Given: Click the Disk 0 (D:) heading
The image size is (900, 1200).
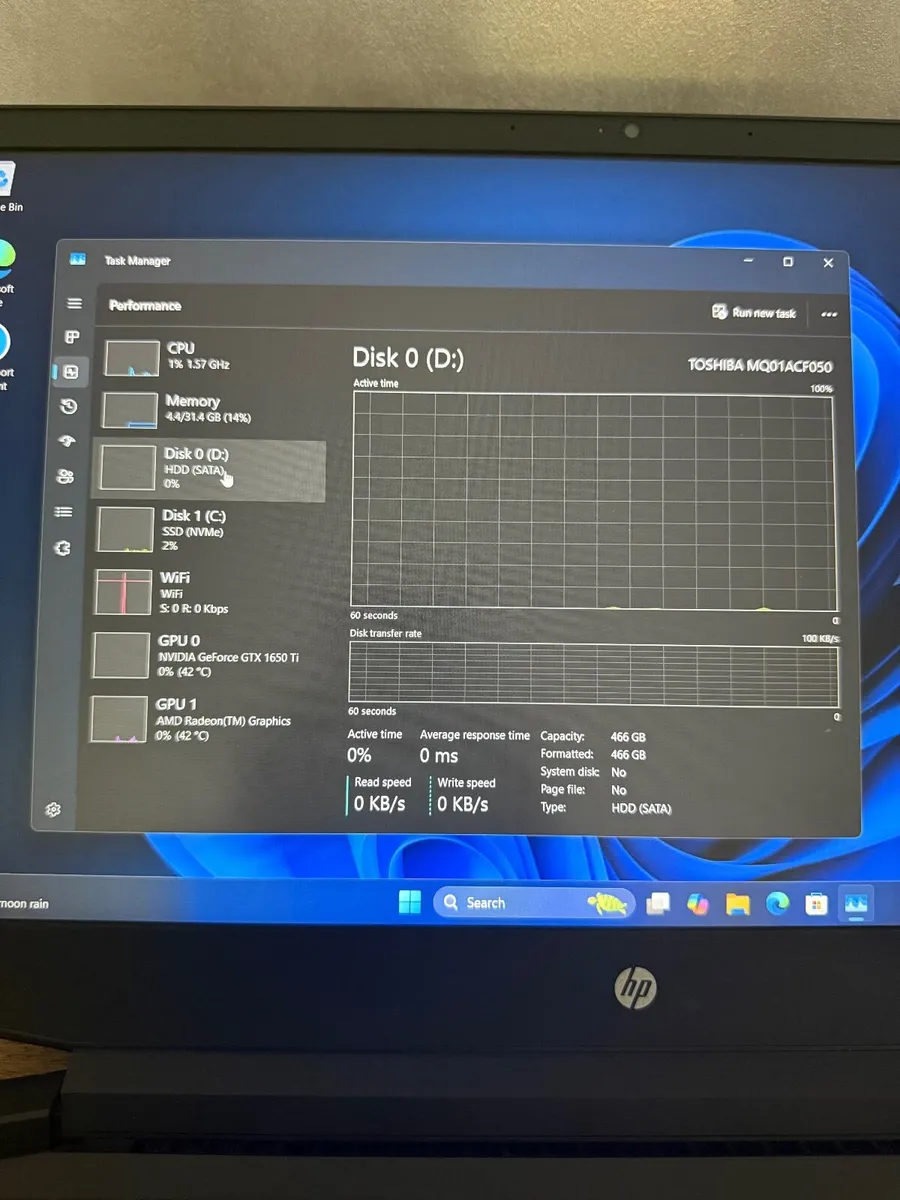Looking at the screenshot, I should coord(408,358).
